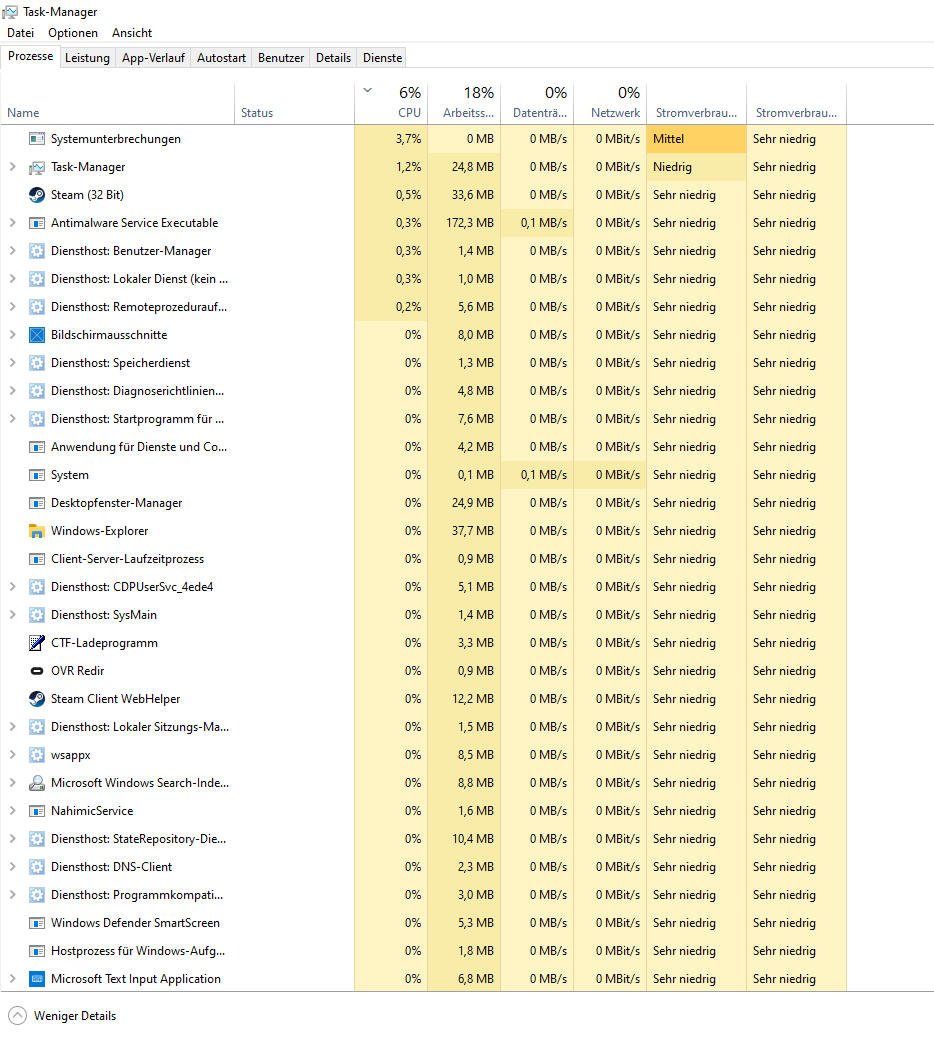Click the OVR Redir icon
Image resolution: width=934 pixels, height=1039 pixels.
(37, 670)
